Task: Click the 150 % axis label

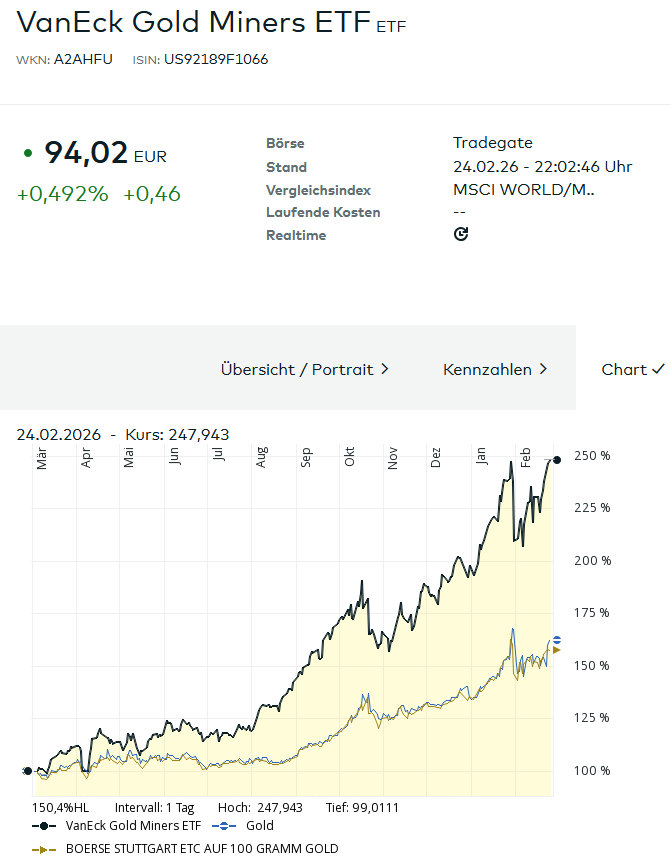Action: pos(592,666)
